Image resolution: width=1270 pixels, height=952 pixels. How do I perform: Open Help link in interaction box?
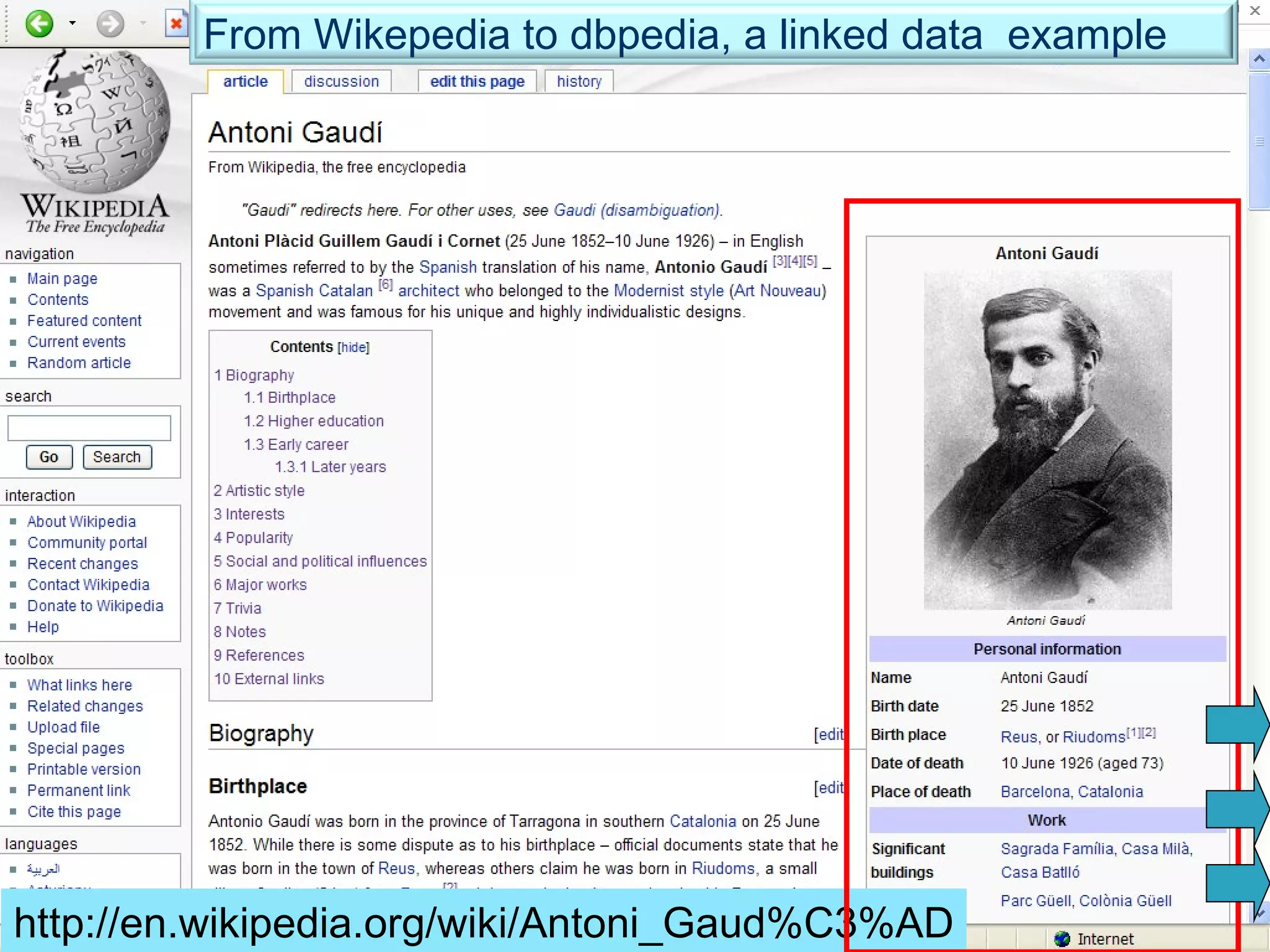coord(43,627)
